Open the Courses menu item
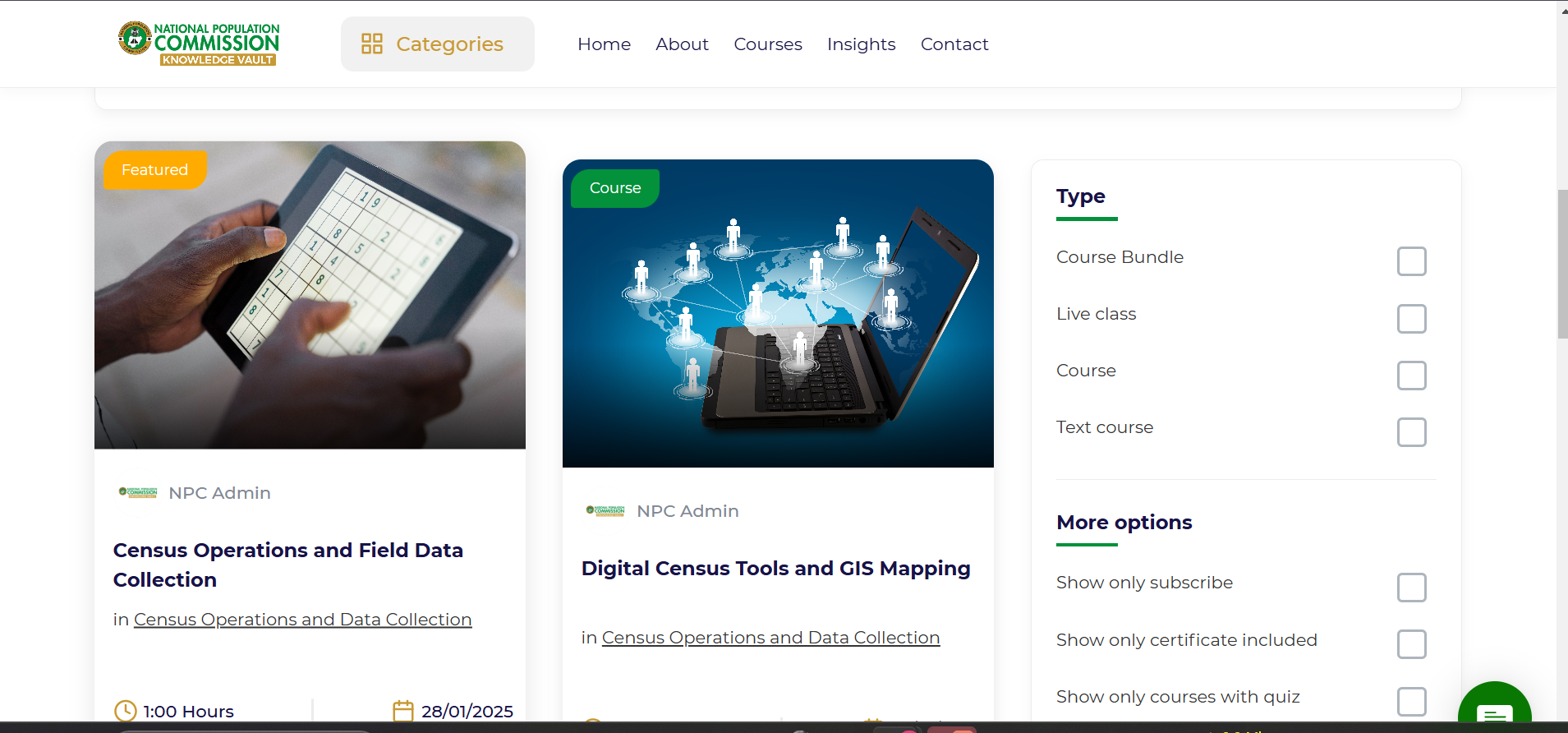 [x=768, y=44]
